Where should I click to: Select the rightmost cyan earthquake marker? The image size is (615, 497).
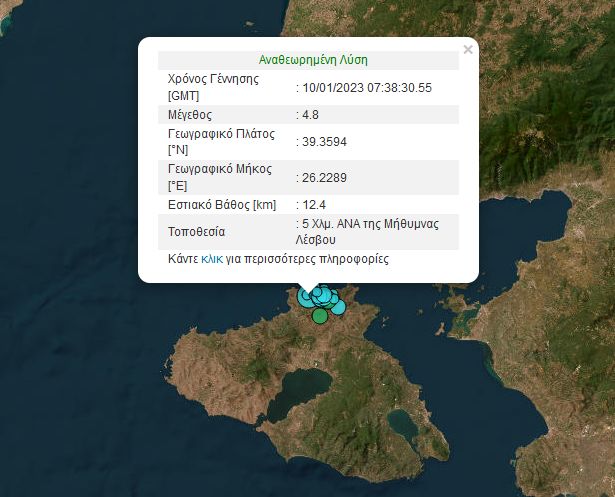(x=338, y=307)
